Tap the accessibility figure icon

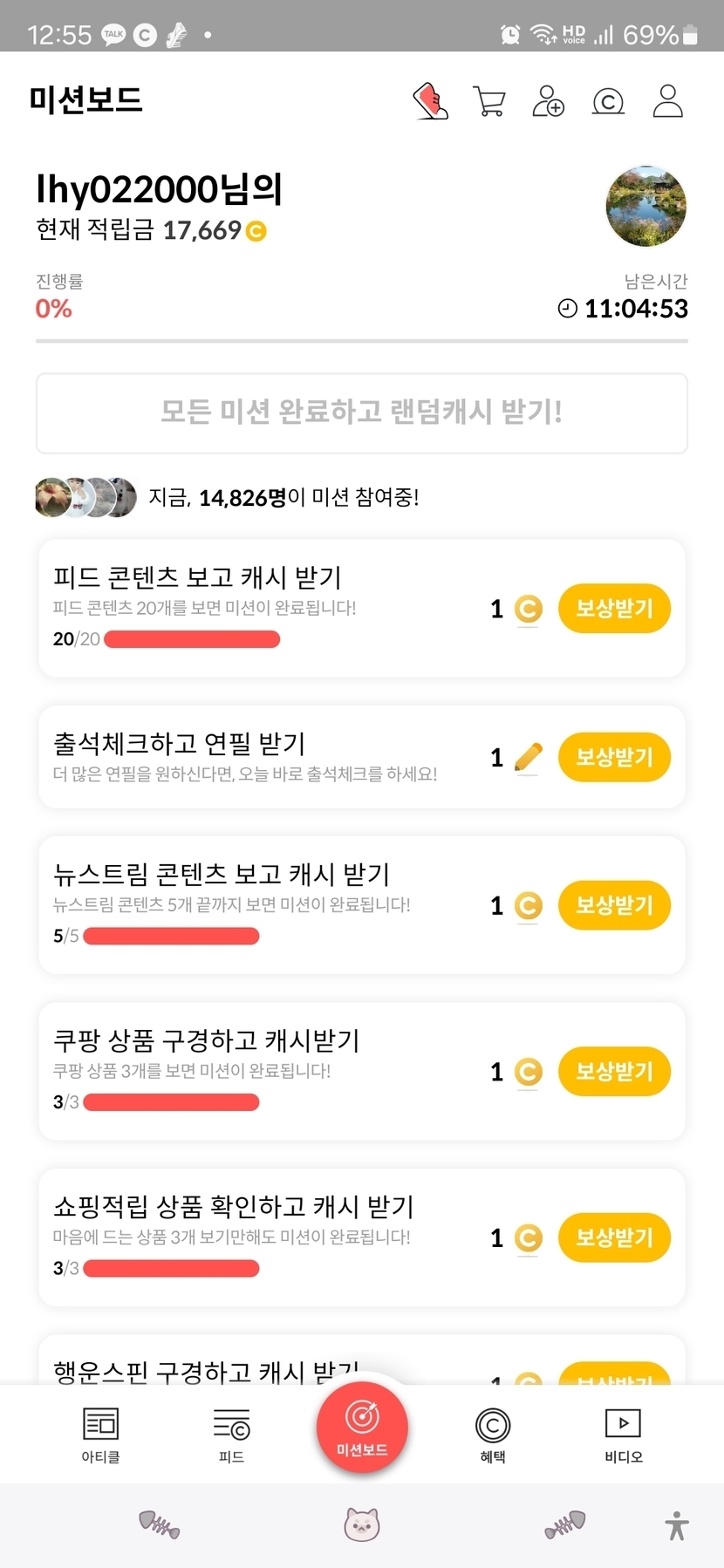(x=677, y=1525)
